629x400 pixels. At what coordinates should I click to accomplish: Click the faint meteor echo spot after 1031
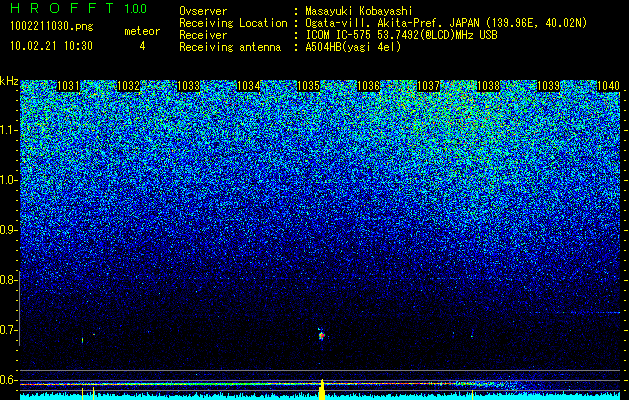83,340
